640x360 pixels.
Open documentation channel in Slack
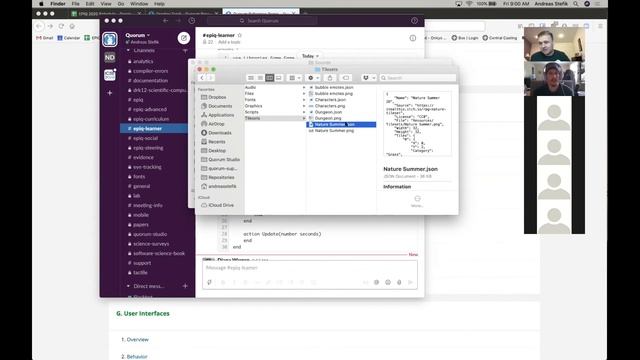click(x=150, y=80)
